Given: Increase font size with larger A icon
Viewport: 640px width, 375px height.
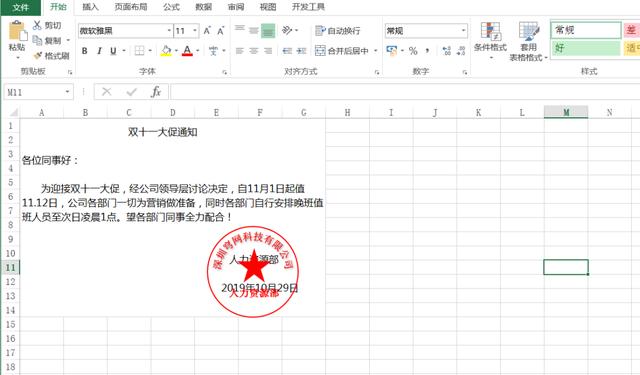Looking at the screenshot, I should point(207,31).
